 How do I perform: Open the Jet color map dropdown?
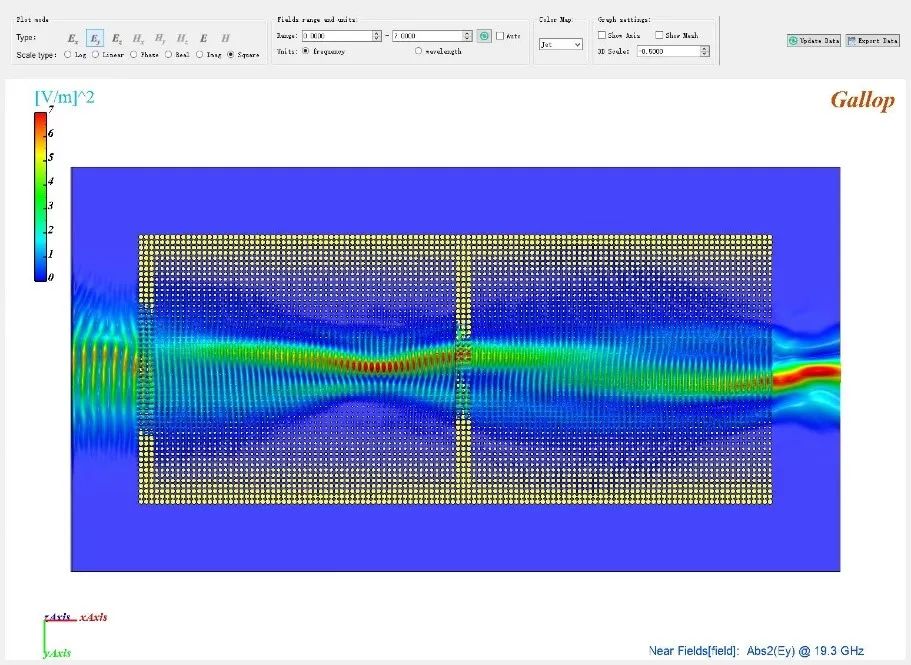(x=560, y=44)
